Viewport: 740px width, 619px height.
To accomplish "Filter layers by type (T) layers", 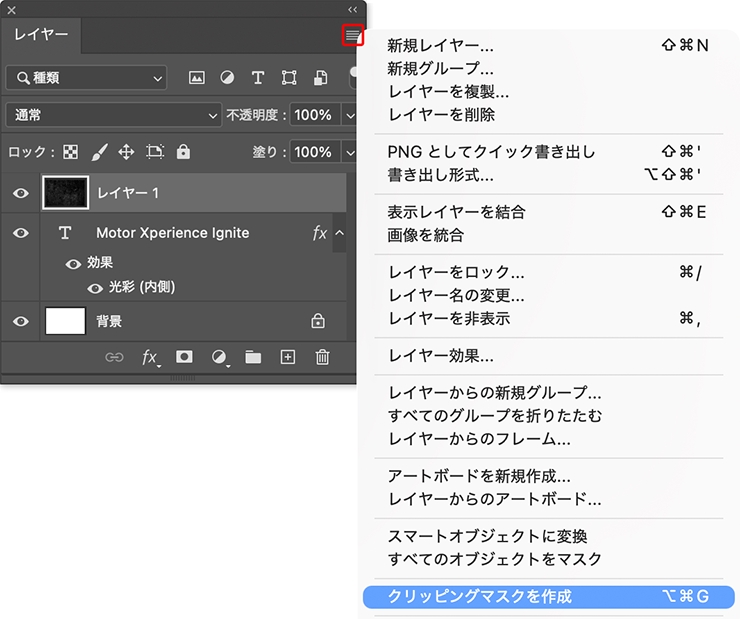I will [257, 78].
